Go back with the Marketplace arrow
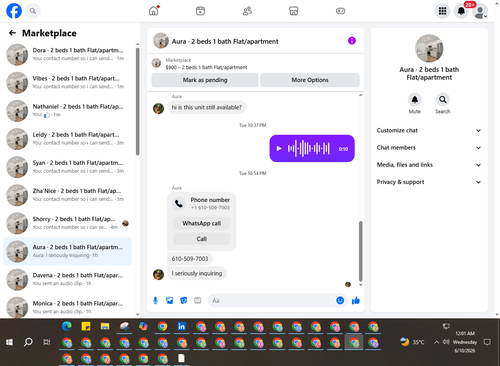This screenshot has height=366, width=500. (12, 33)
